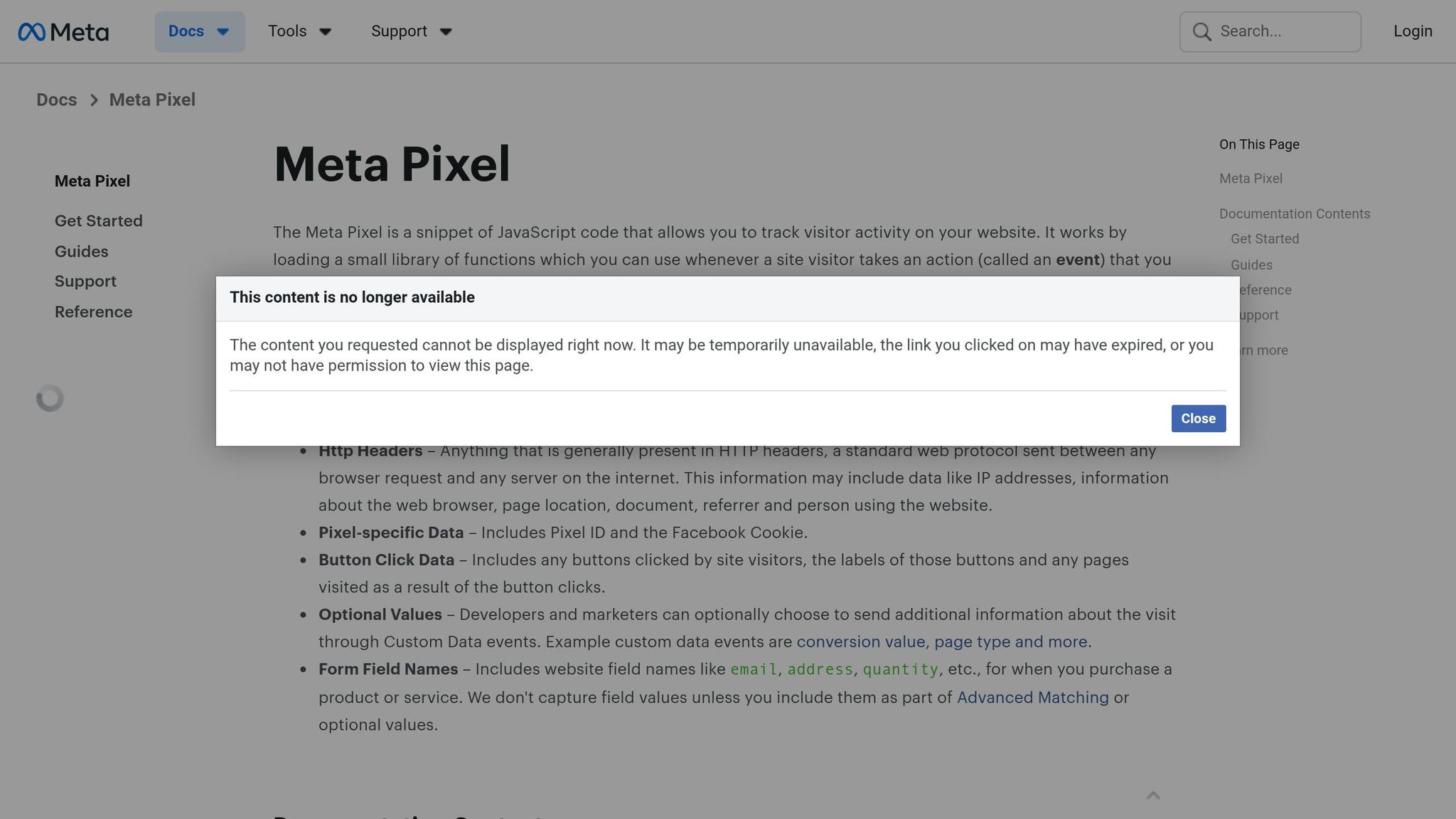Select Support in the left sidebar
This screenshot has height=819, width=1456.
click(x=85, y=282)
